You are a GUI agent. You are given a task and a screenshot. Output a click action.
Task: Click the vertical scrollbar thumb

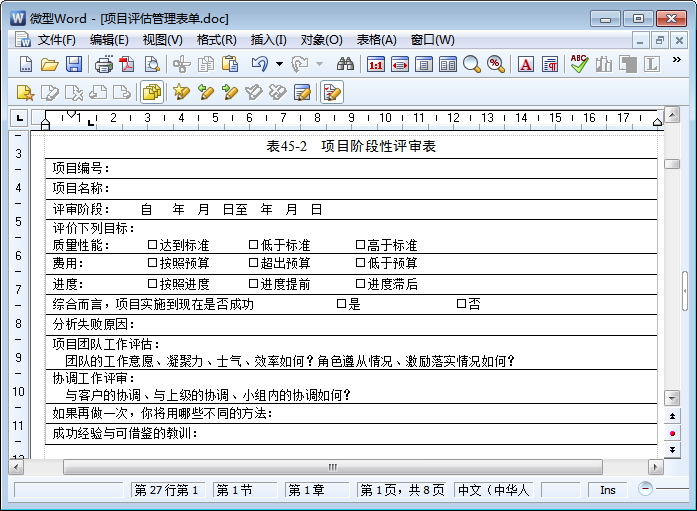point(672,164)
